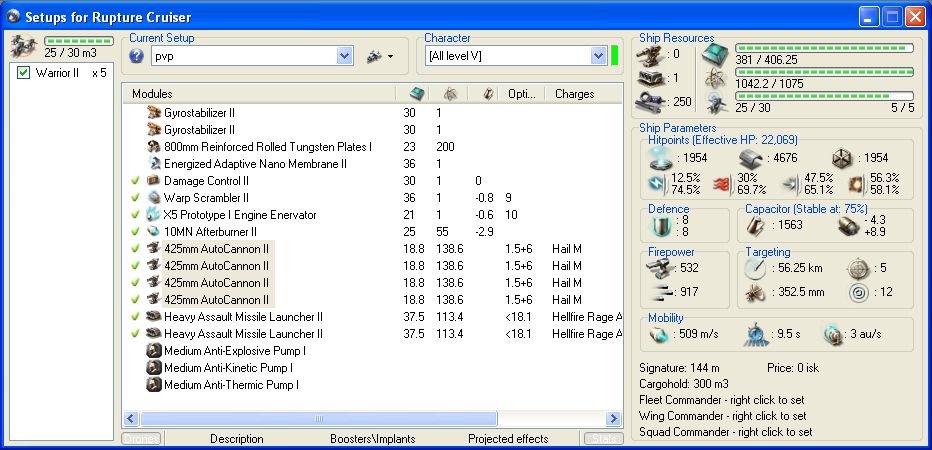Open the ship selection icon menu
The image size is (932, 450).
(x=380, y=56)
